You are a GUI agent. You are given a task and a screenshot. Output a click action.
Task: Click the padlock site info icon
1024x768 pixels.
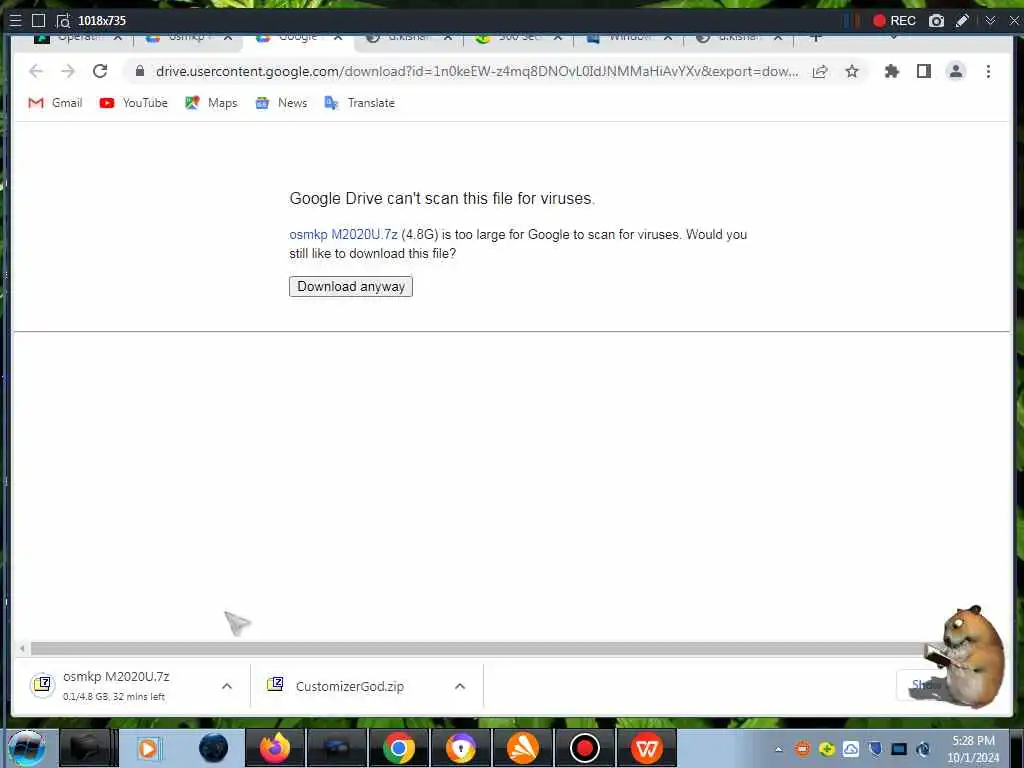pyautogui.click(x=140, y=71)
